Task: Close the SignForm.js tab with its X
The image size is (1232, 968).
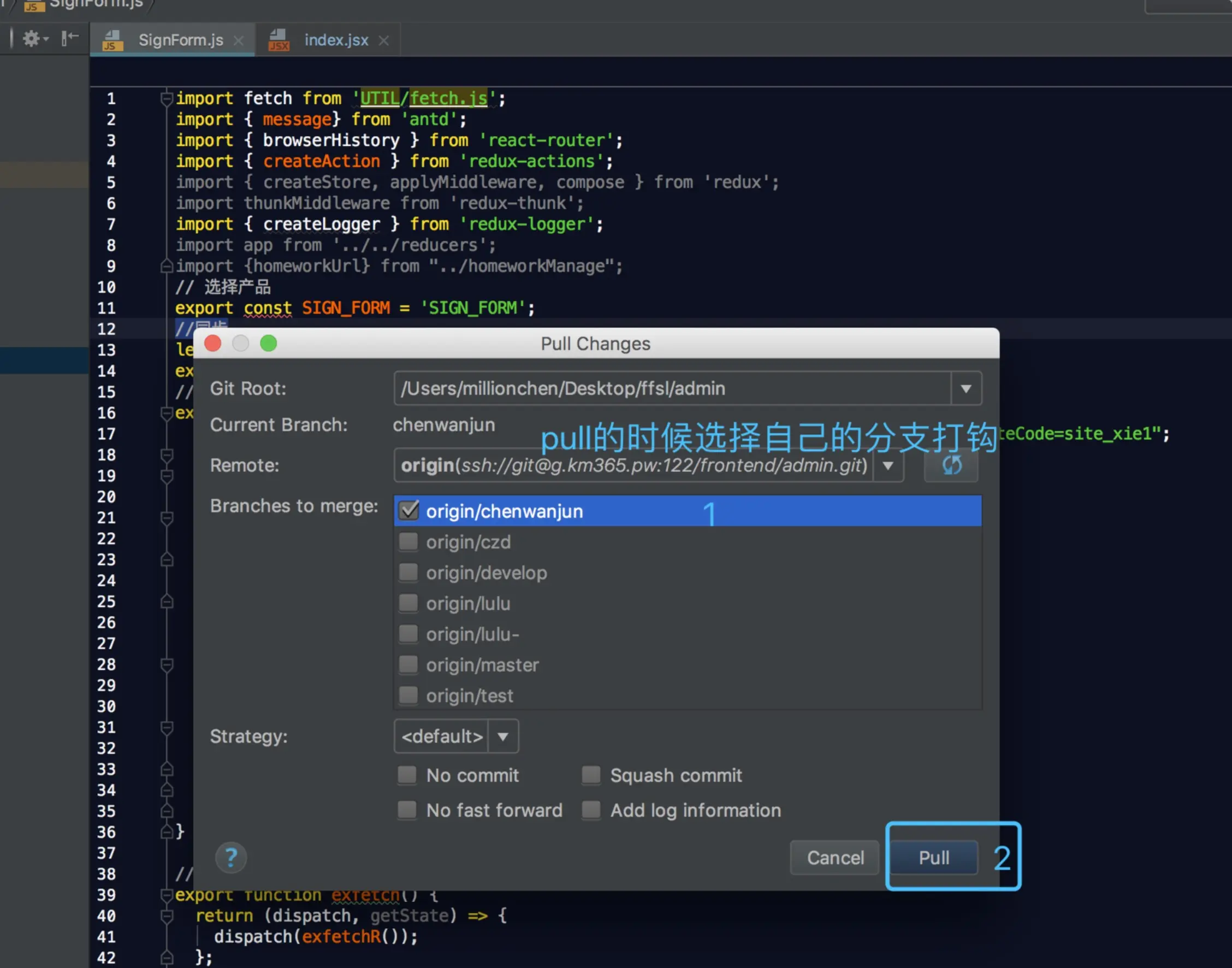Action: 239,41
